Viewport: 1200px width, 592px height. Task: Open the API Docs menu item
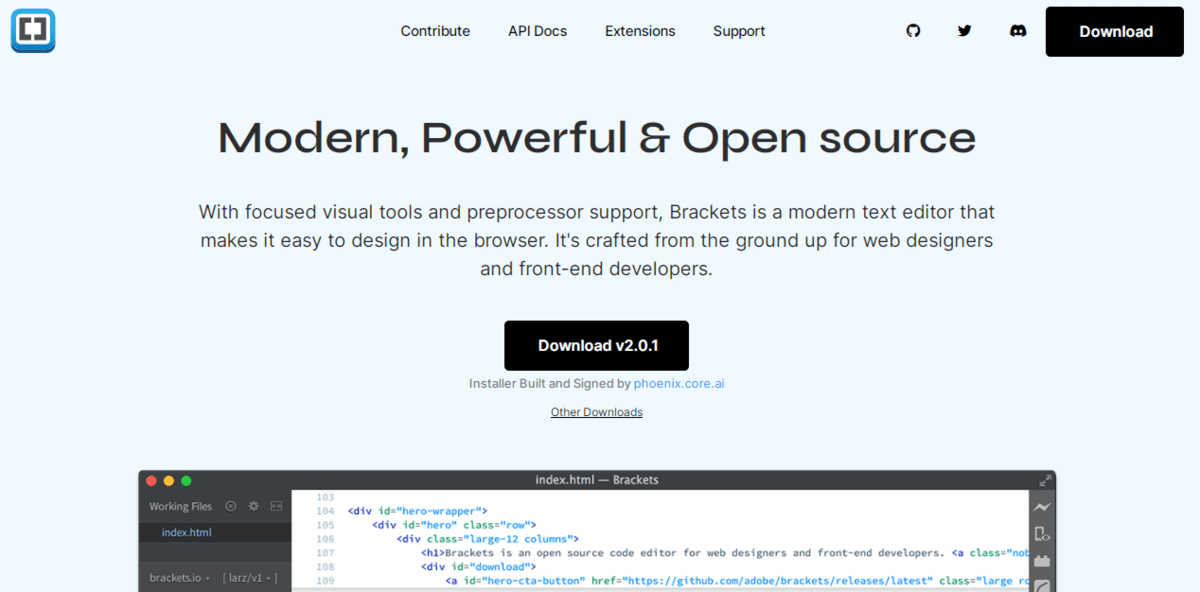coord(537,31)
